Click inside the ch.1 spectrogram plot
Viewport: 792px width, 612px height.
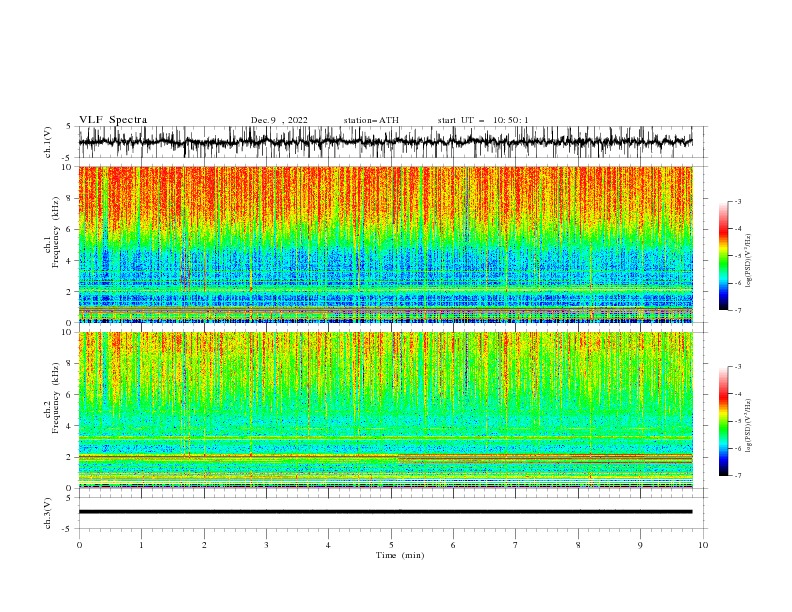(385, 244)
